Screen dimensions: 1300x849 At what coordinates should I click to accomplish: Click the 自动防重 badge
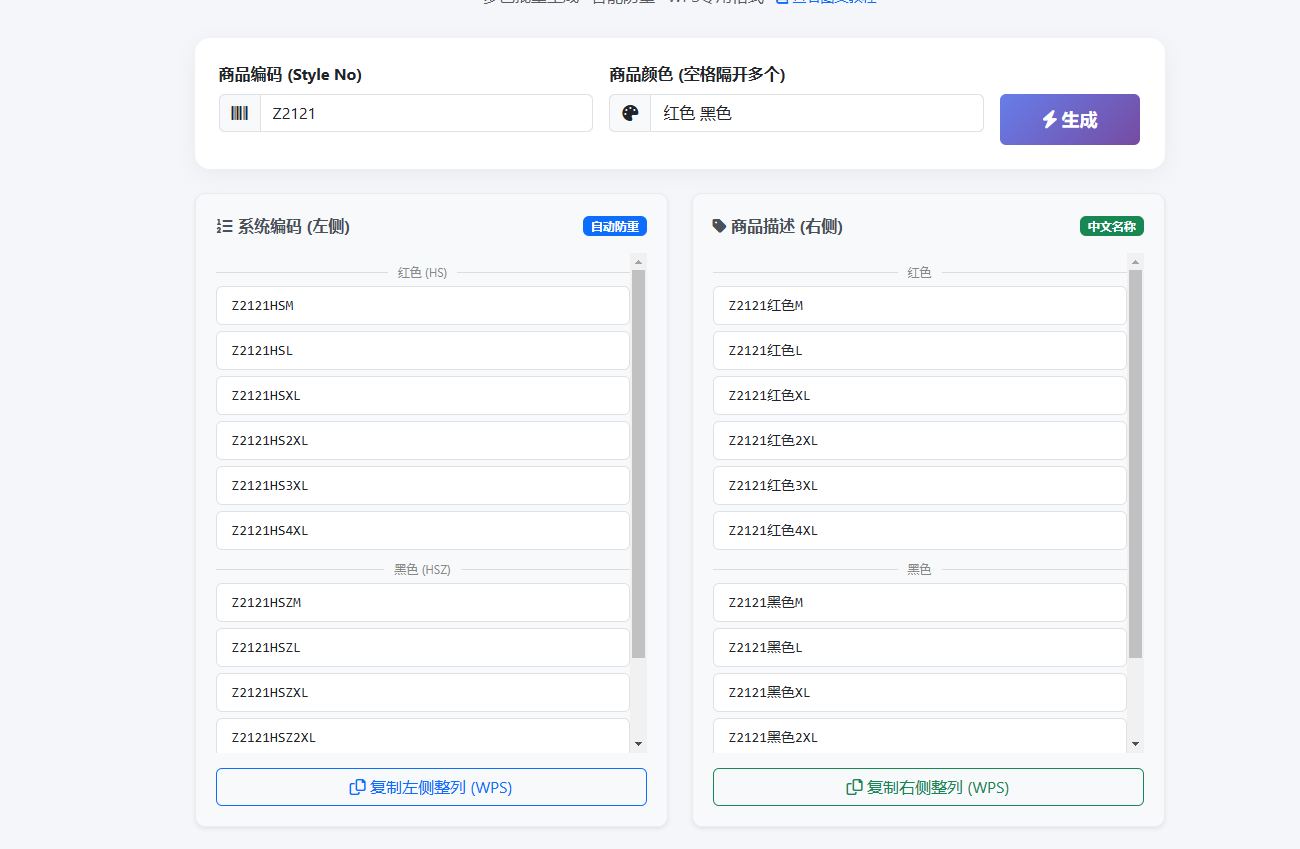[x=615, y=226]
